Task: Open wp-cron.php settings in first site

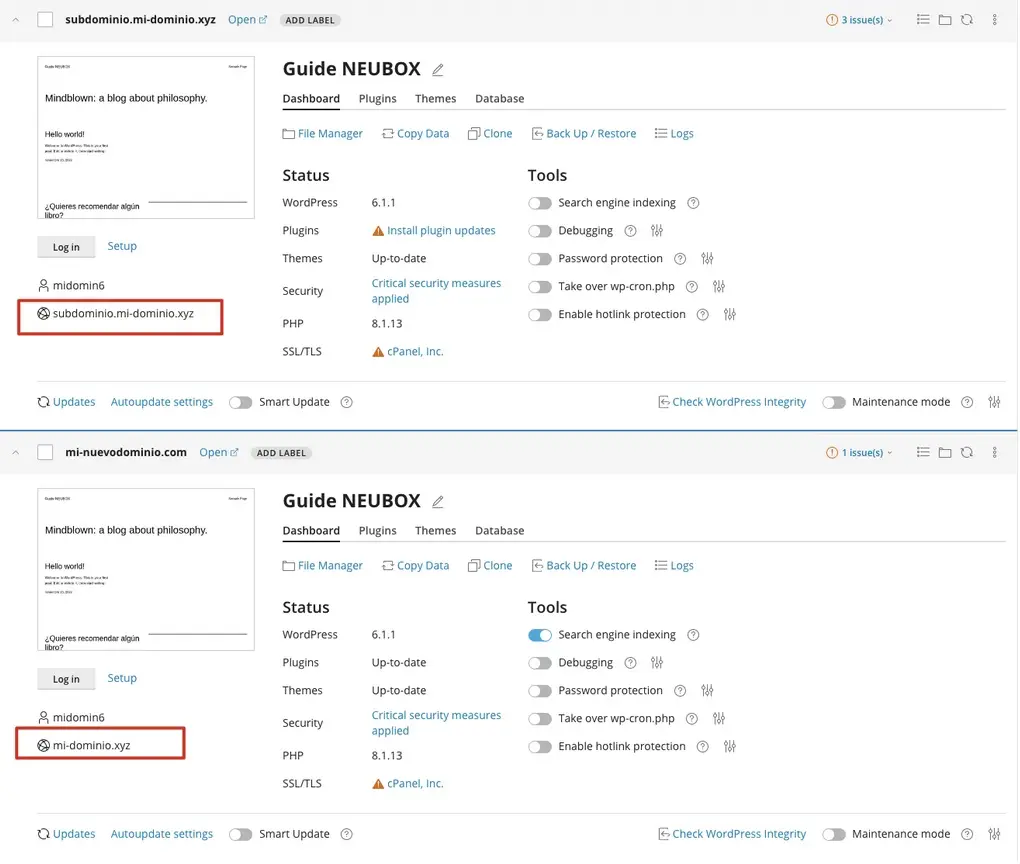Action: pyautogui.click(x=718, y=286)
